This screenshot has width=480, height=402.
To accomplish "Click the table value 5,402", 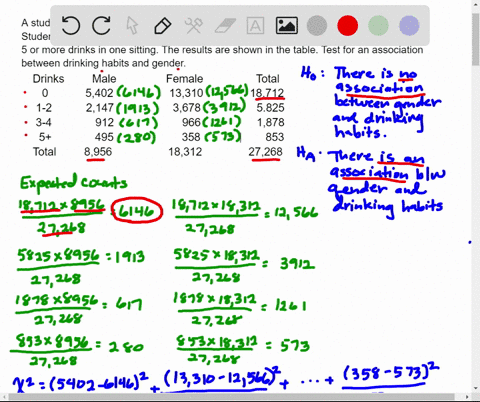I will 100,93.
